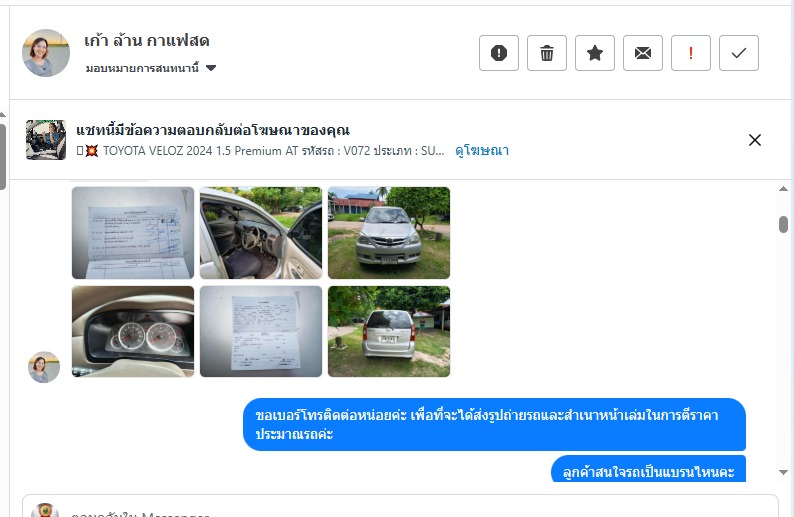Mark conversation as spam with exclamation circle icon
This screenshot has width=794, height=517.
499,53
